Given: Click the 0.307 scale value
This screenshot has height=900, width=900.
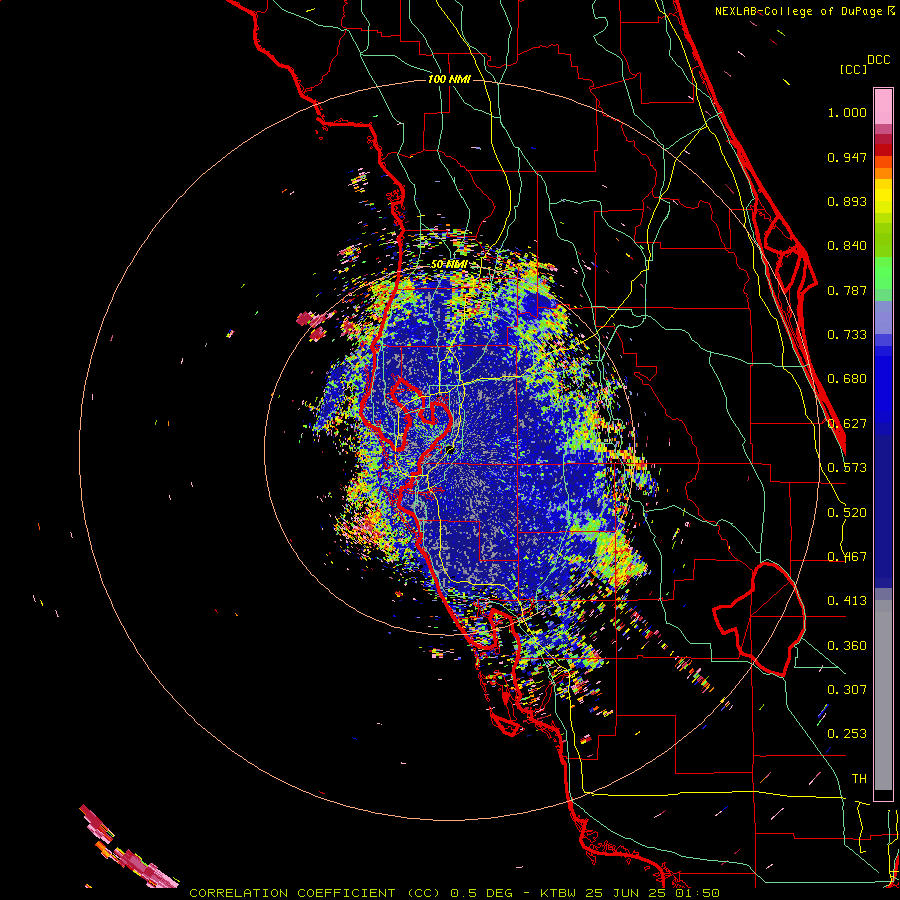Looking at the screenshot, I should point(847,690).
